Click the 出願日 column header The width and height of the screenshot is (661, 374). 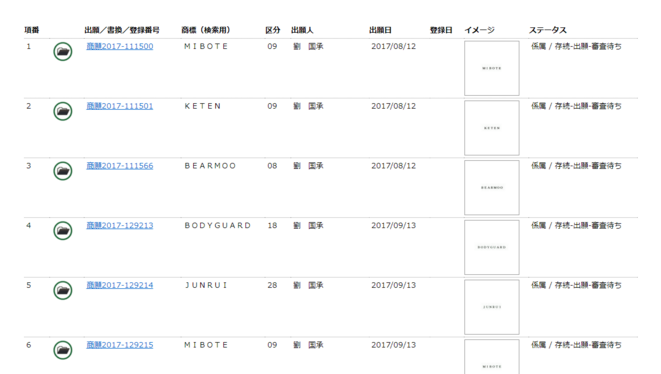[380, 30]
